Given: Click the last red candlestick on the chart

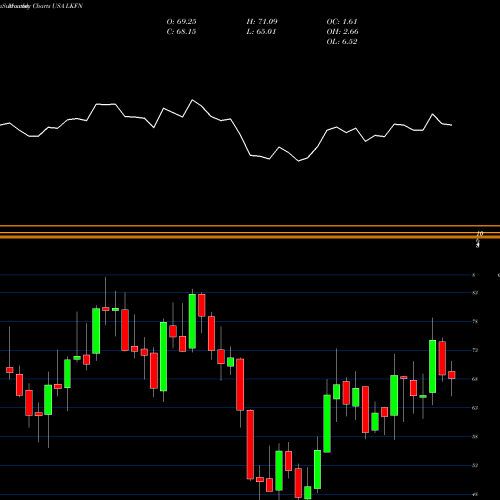Looking at the screenshot, I should click(x=452, y=375).
